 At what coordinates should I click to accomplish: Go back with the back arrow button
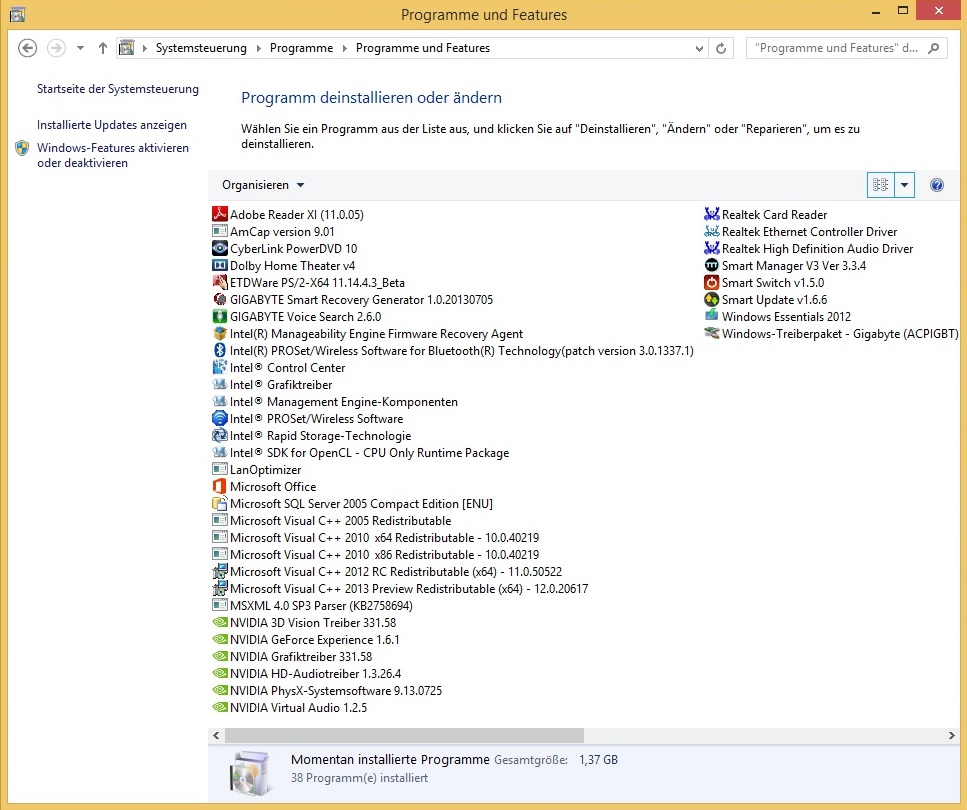(27, 48)
